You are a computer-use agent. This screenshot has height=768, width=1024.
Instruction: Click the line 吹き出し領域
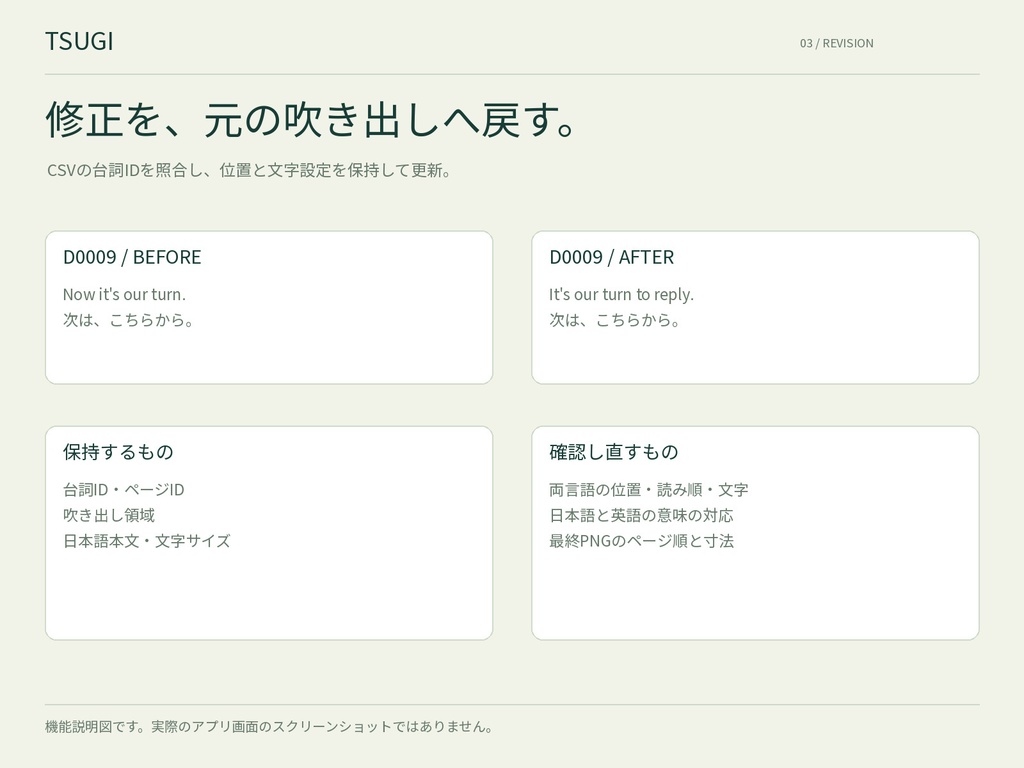[x=109, y=515]
